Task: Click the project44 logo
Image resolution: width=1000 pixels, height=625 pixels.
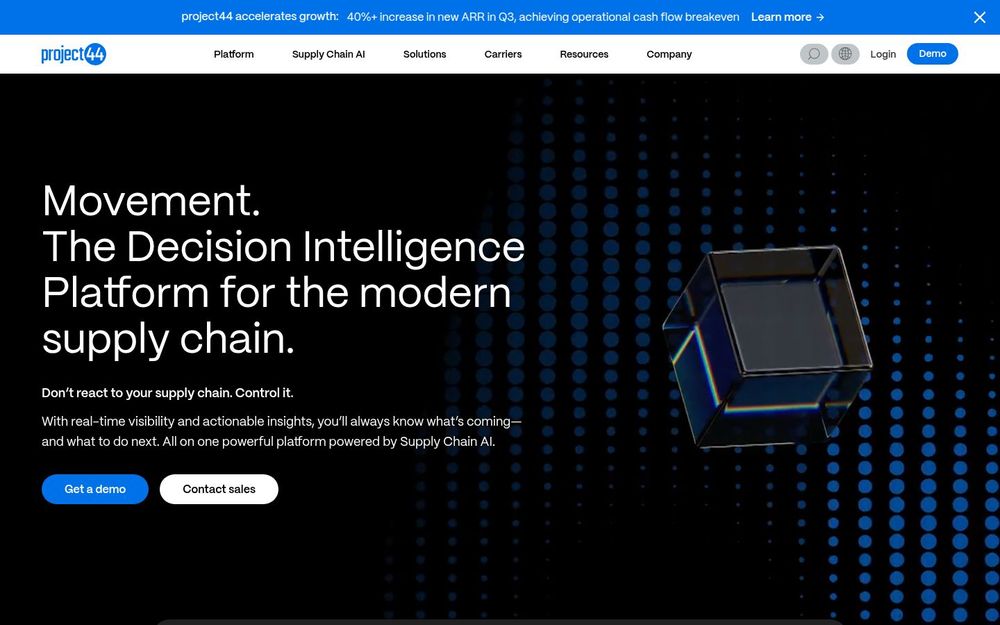Action: coord(73,54)
